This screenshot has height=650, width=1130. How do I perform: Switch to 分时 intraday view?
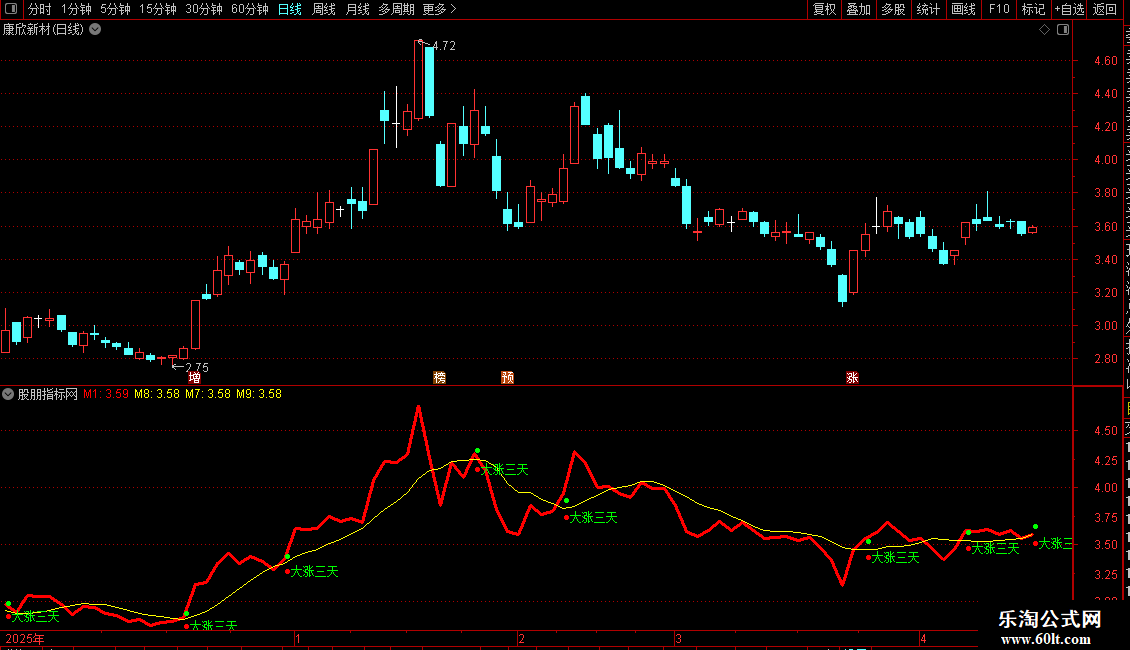(x=40, y=9)
